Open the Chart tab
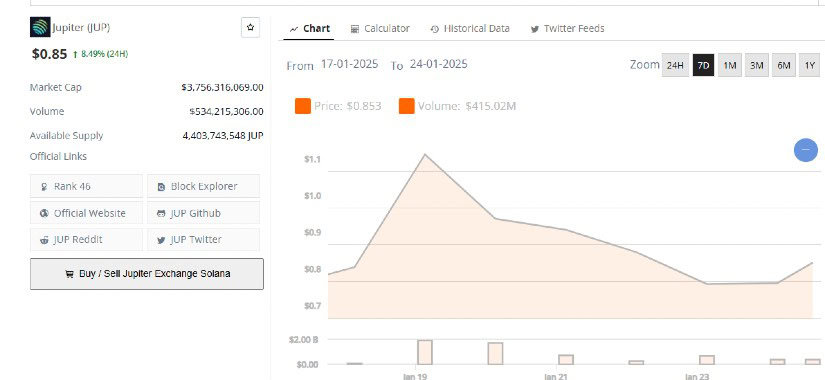 tap(310, 28)
